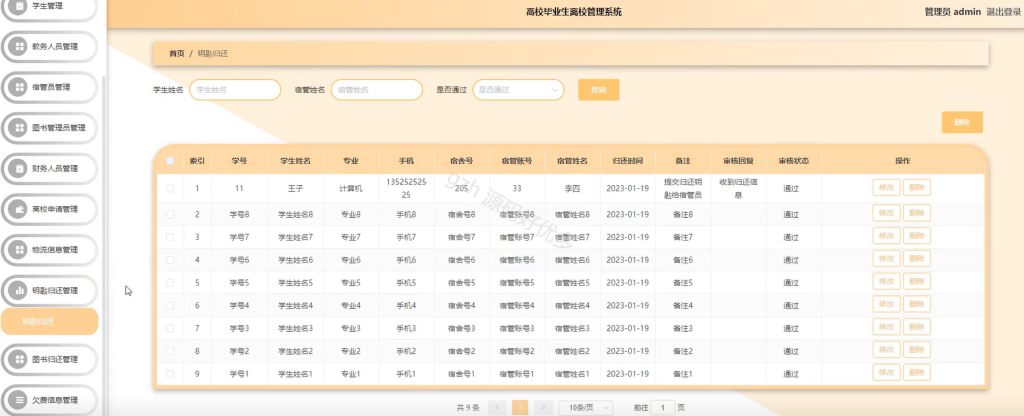The image size is (1024, 416).
Task: Check the checkbox for row 1 王子
Action: 170,188
